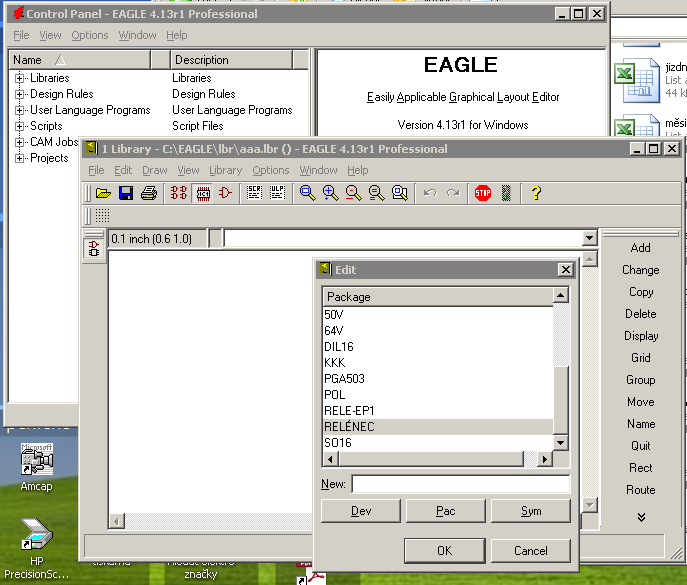Open Window menu in Control Panel

137,35
